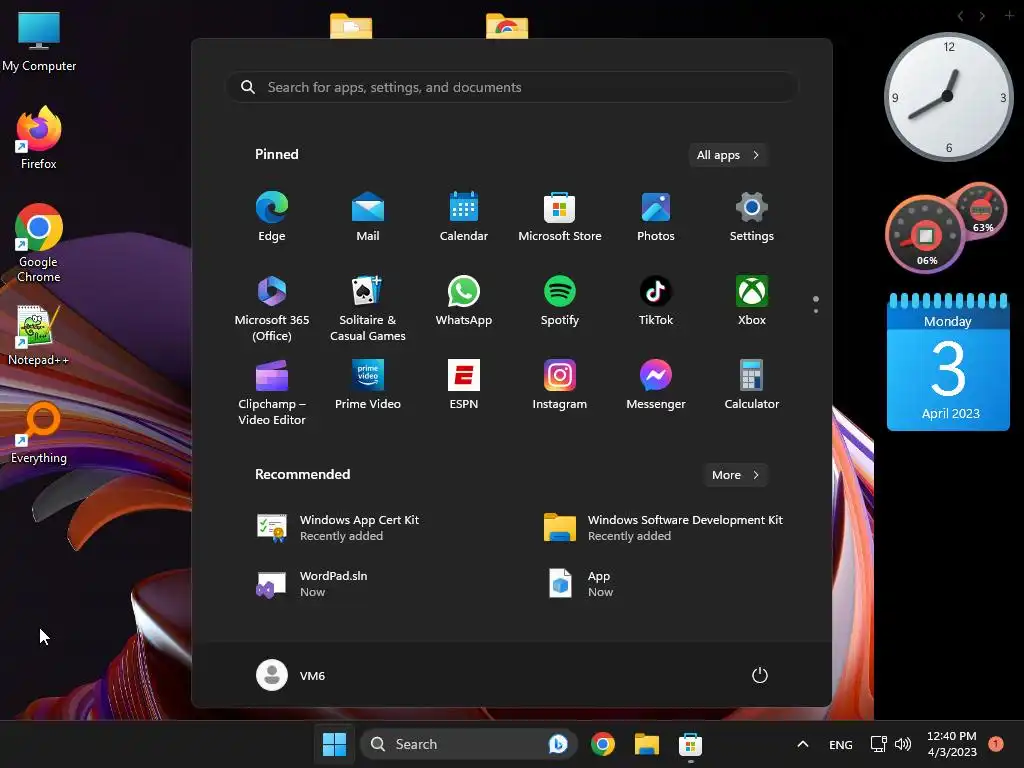Open the VM6 user account menu

[291, 675]
